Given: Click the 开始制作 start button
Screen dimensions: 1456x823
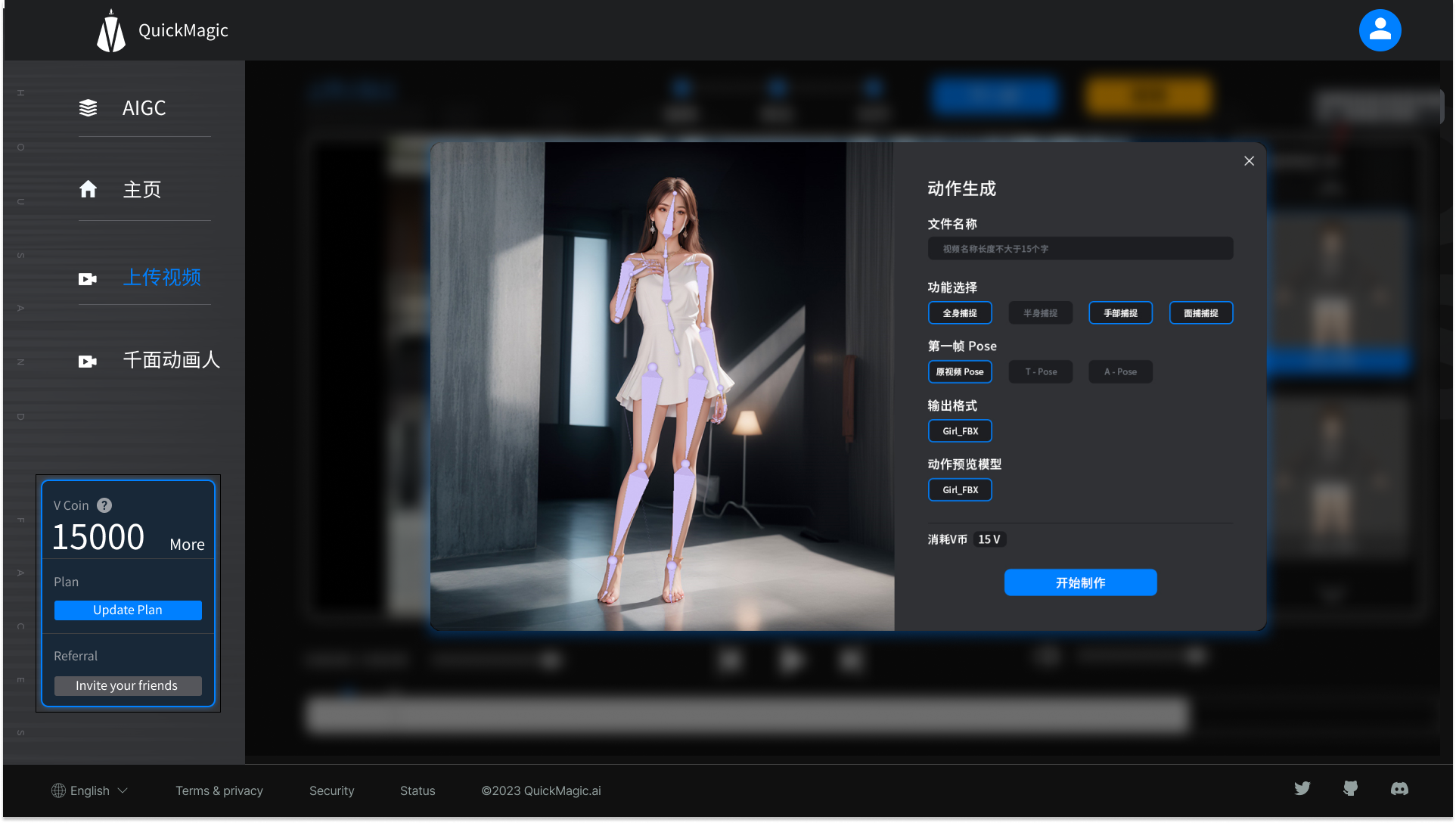Looking at the screenshot, I should (x=1080, y=582).
